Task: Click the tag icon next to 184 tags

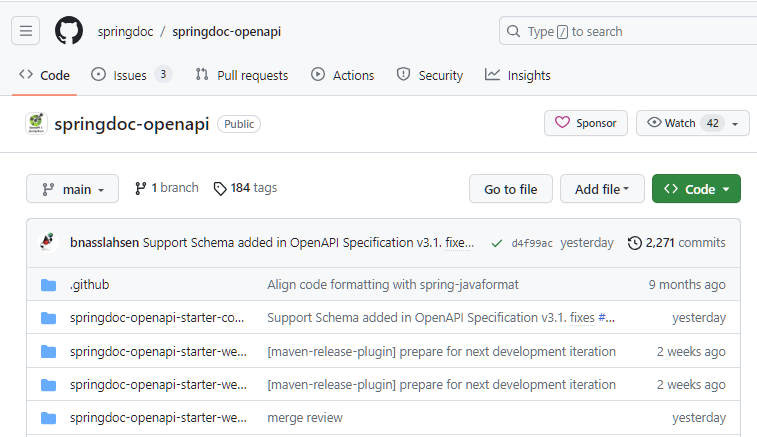Action: [x=220, y=188]
